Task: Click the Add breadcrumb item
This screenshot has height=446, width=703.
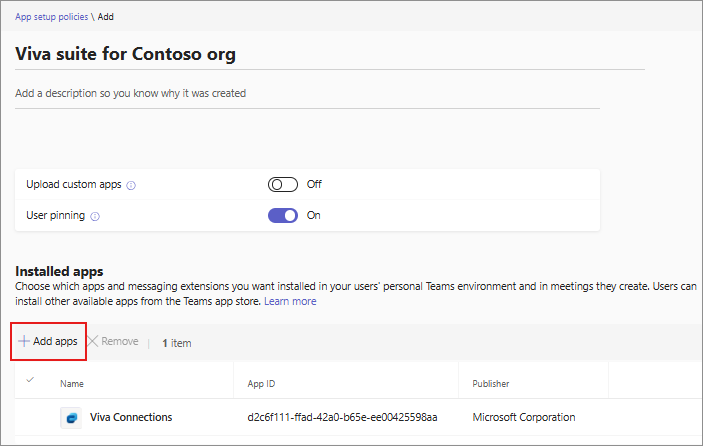Action: (x=106, y=17)
